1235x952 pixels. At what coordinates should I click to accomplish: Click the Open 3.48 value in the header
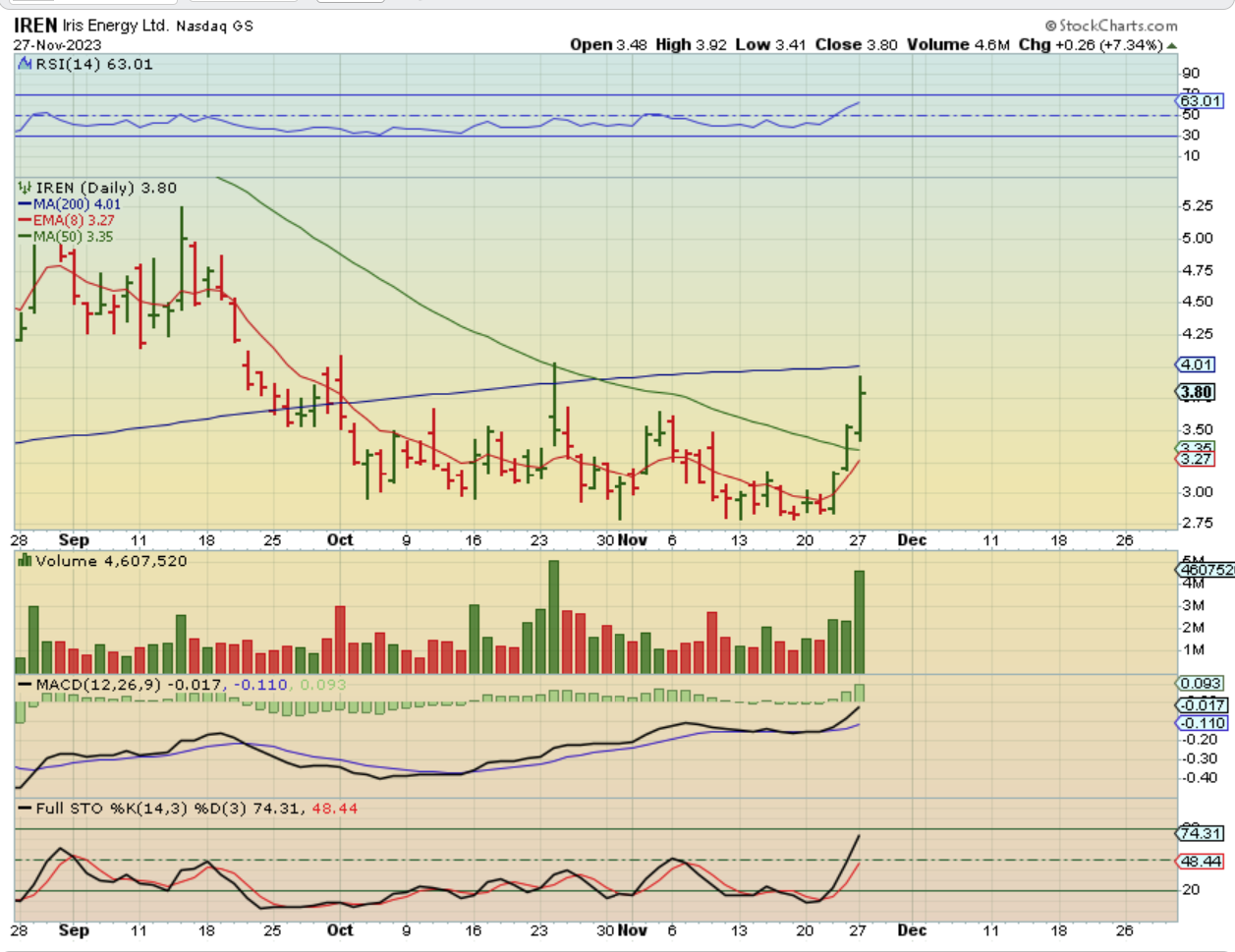[608, 45]
